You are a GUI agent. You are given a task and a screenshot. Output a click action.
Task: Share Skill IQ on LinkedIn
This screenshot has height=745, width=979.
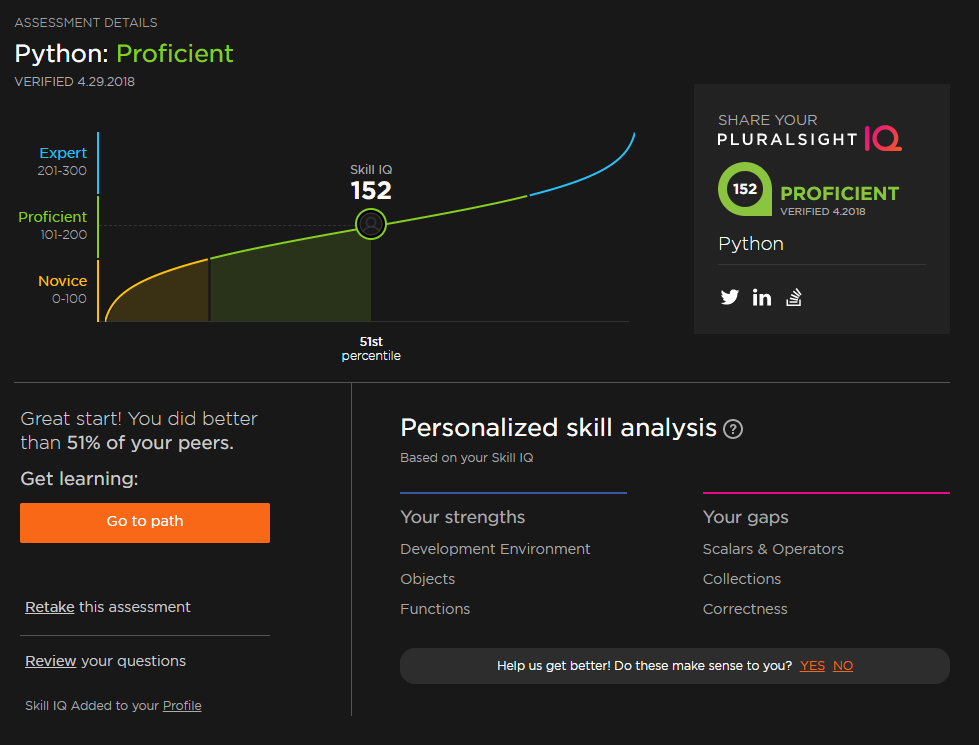pyautogui.click(x=762, y=297)
